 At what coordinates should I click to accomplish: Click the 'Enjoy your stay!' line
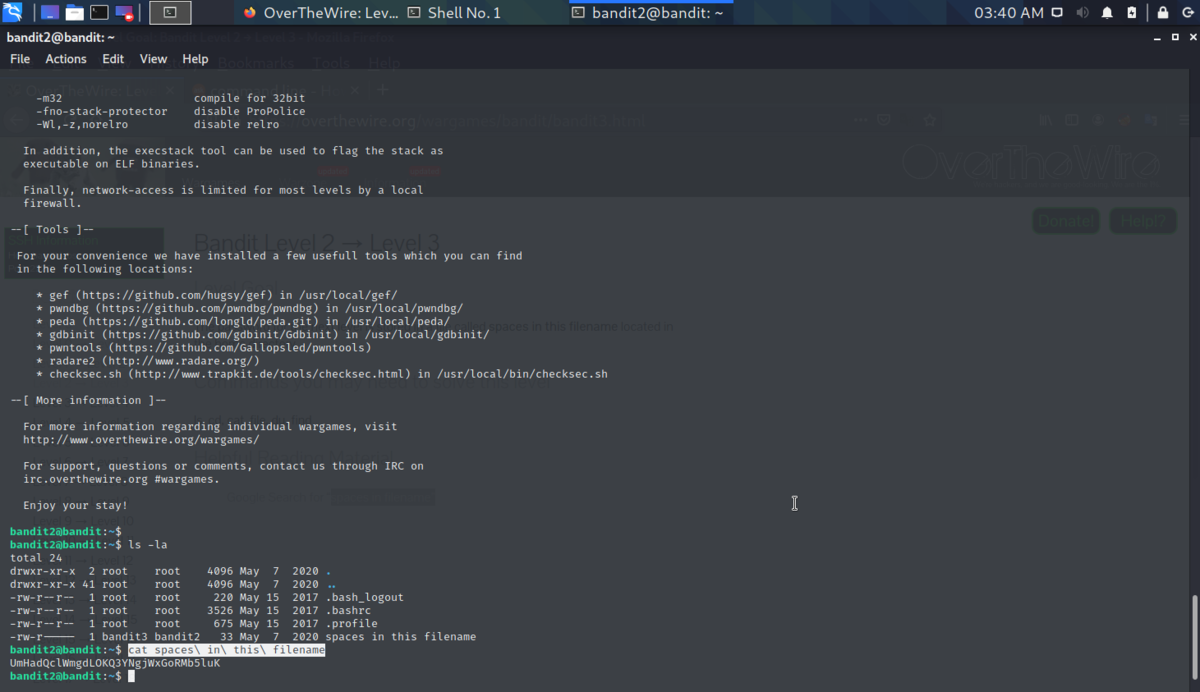point(75,505)
